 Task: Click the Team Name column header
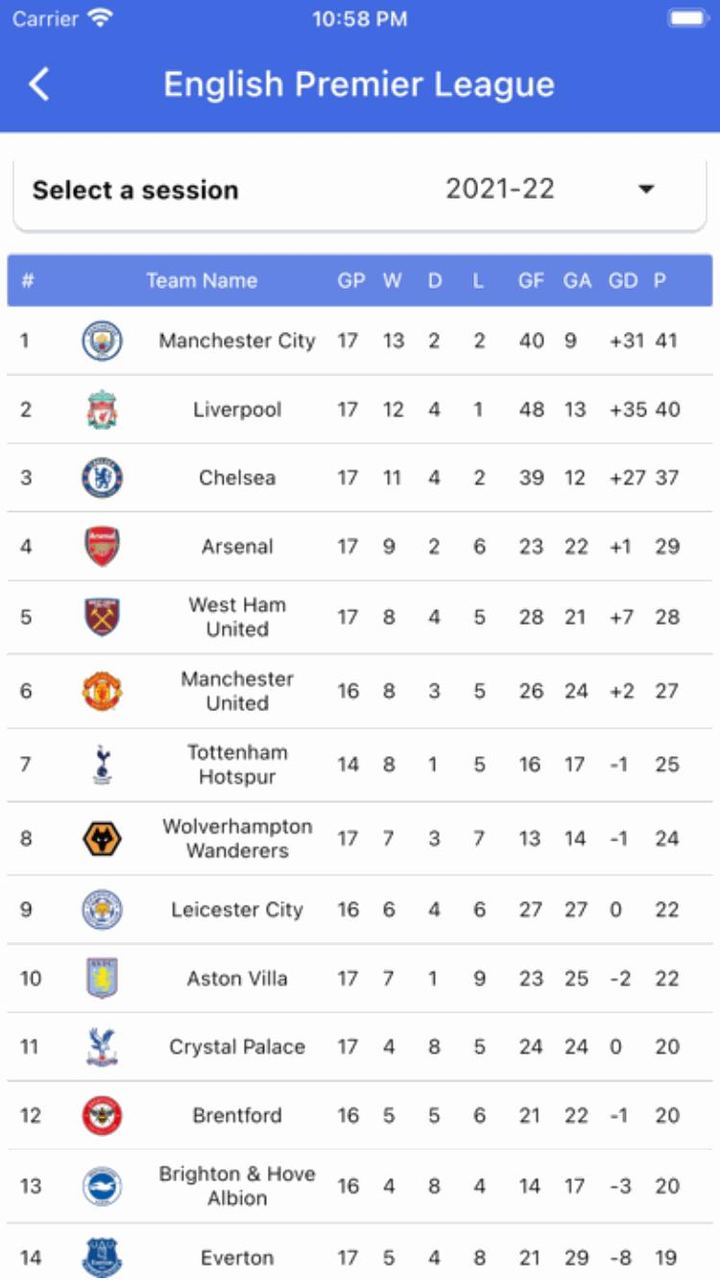coord(202,281)
